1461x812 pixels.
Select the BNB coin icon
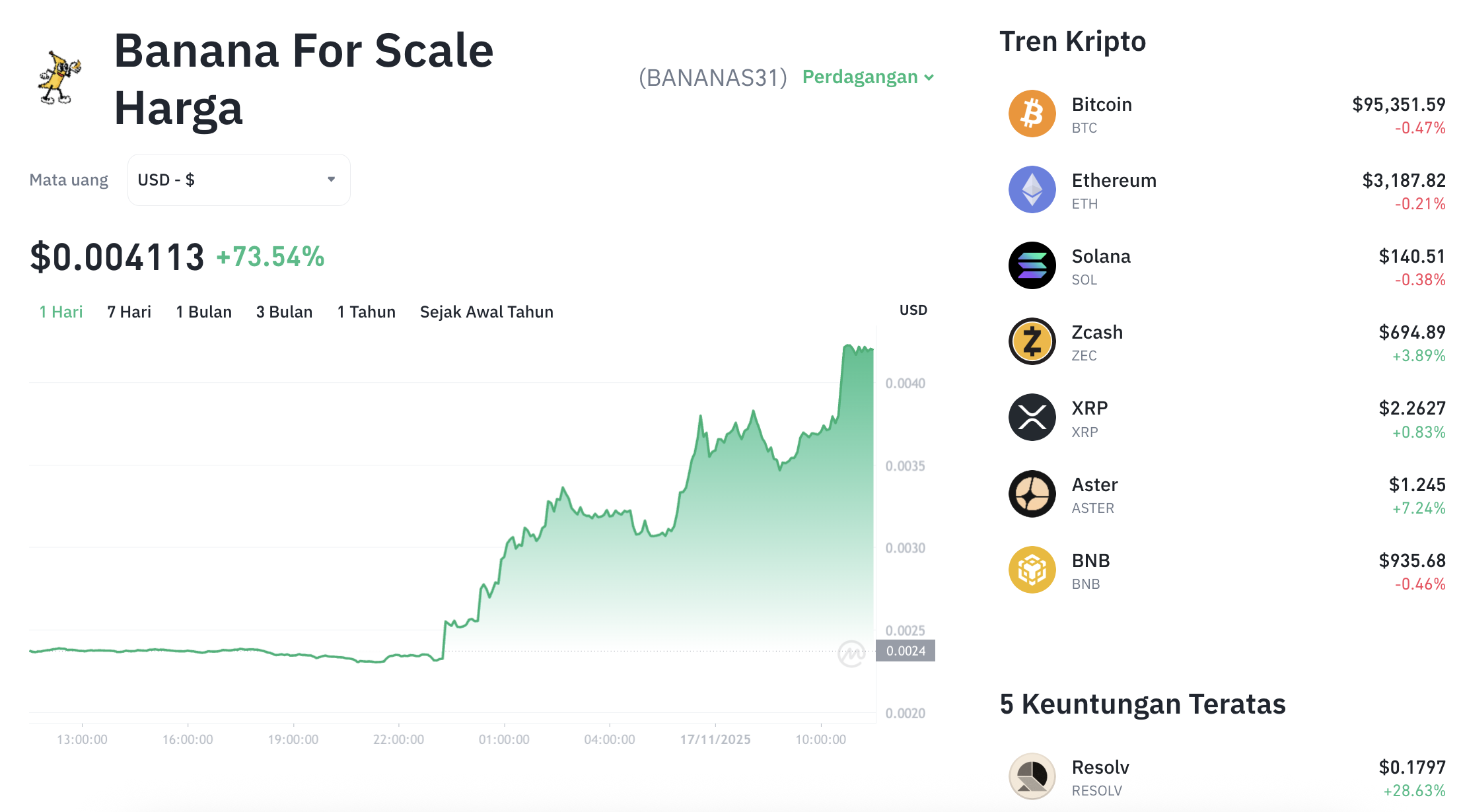click(x=1032, y=570)
